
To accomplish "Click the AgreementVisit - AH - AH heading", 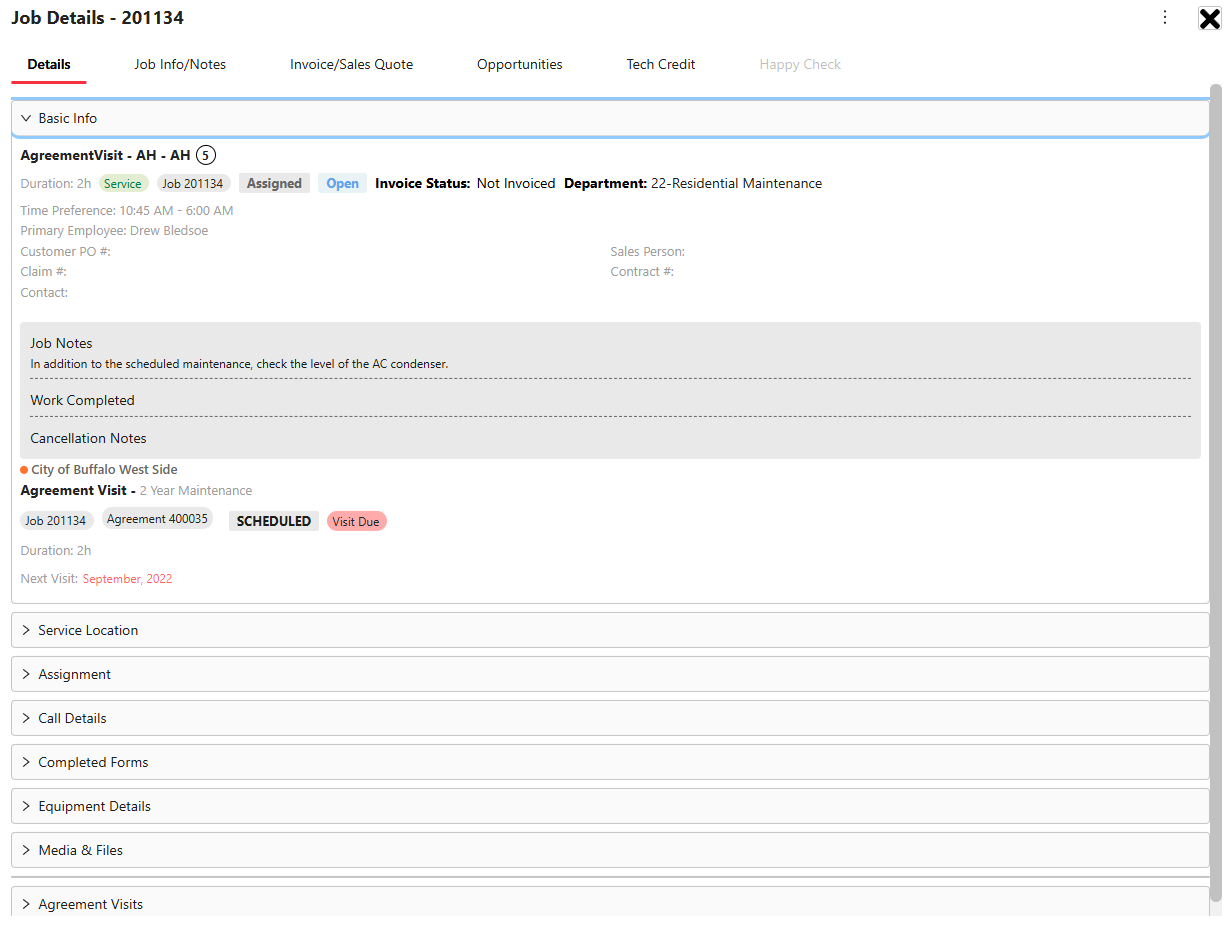I will (x=105, y=155).
